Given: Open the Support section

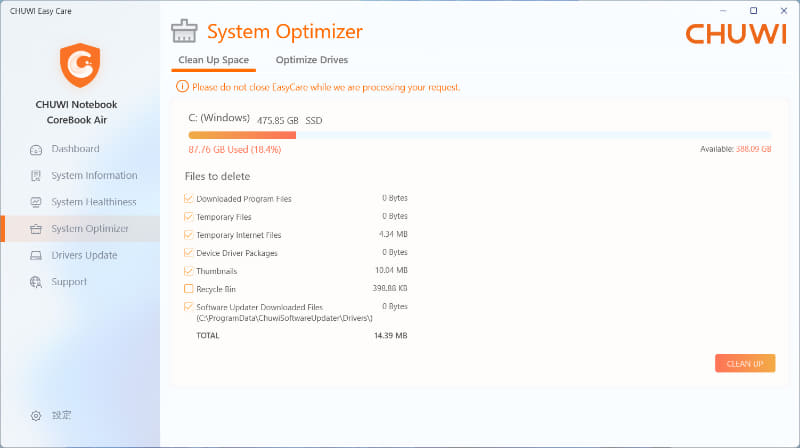Looking at the screenshot, I should pos(69,282).
